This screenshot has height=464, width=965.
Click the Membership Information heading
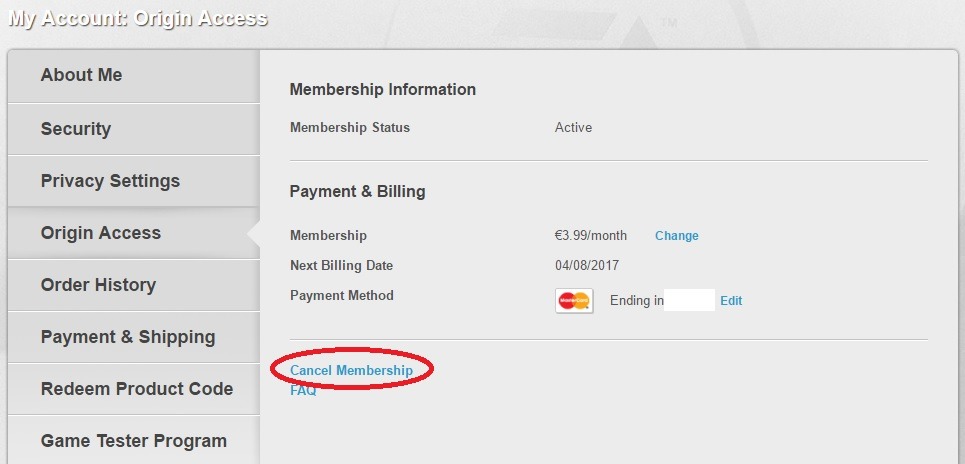point(382,89)
